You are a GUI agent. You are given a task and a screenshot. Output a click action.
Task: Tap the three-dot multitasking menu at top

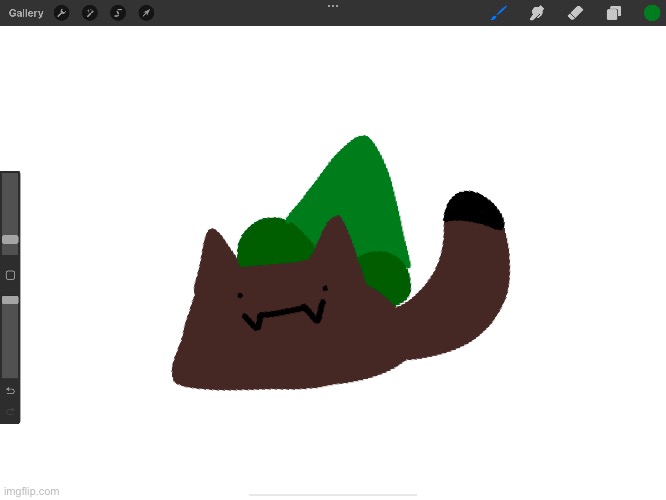click(x=333, y=6)
